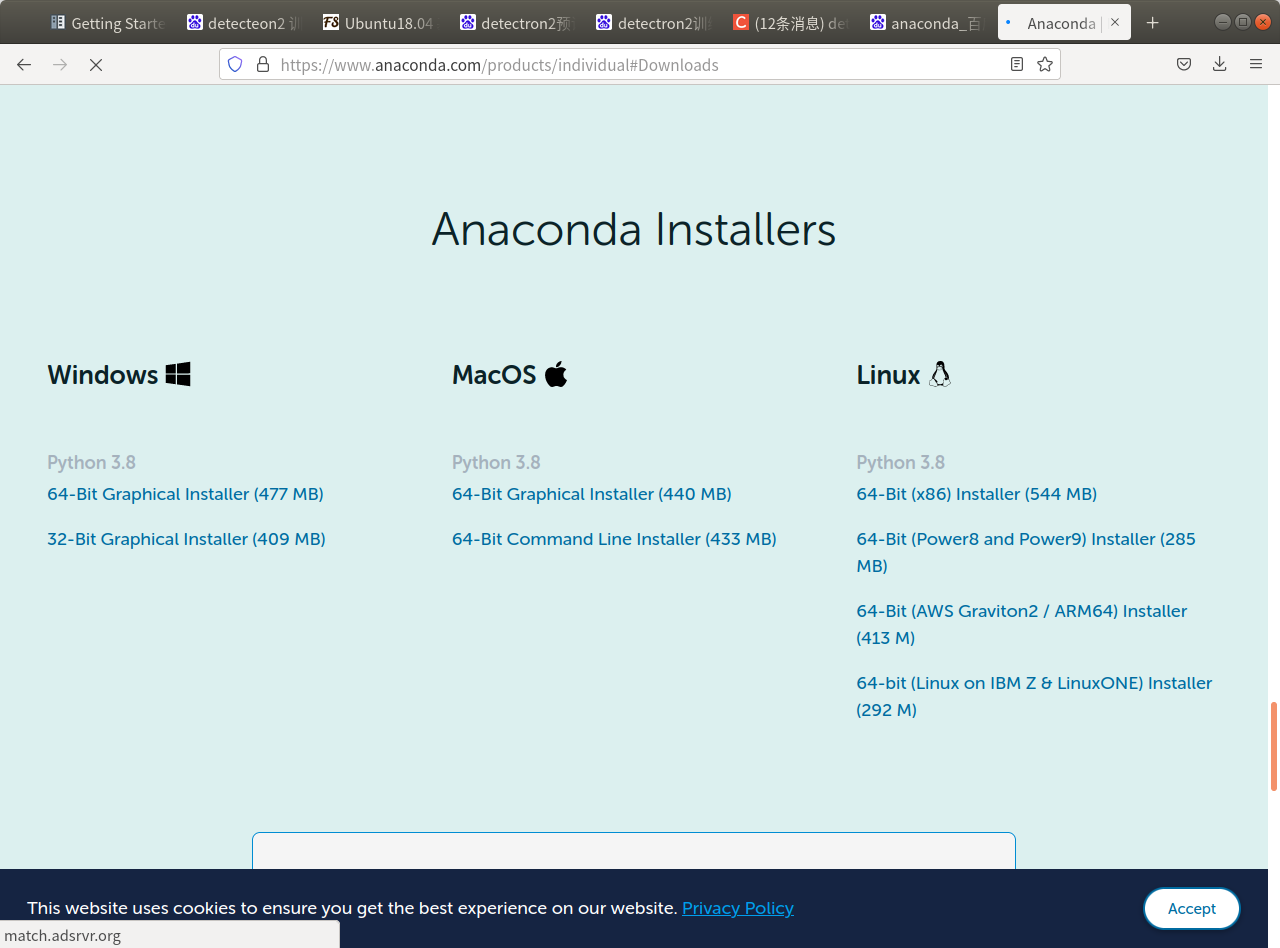Open the Firefox hamburger menu

1256,64
